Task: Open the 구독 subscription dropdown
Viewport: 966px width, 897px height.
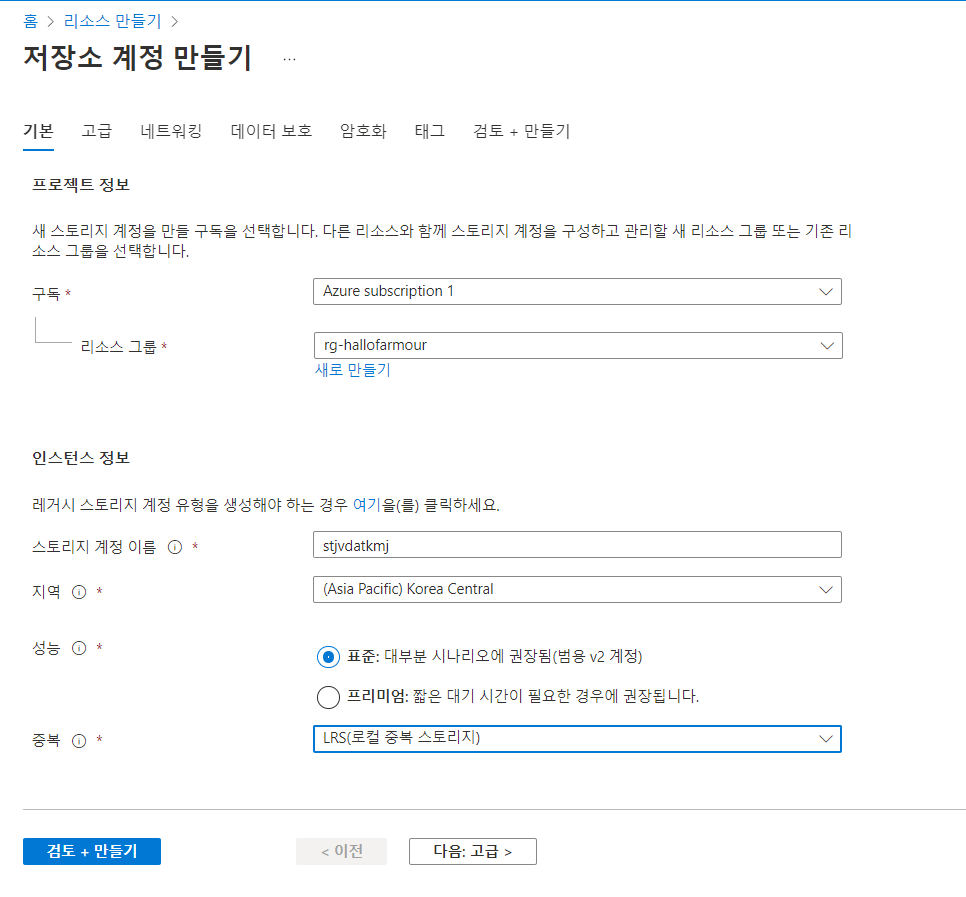Action: [x=577, y=291]
